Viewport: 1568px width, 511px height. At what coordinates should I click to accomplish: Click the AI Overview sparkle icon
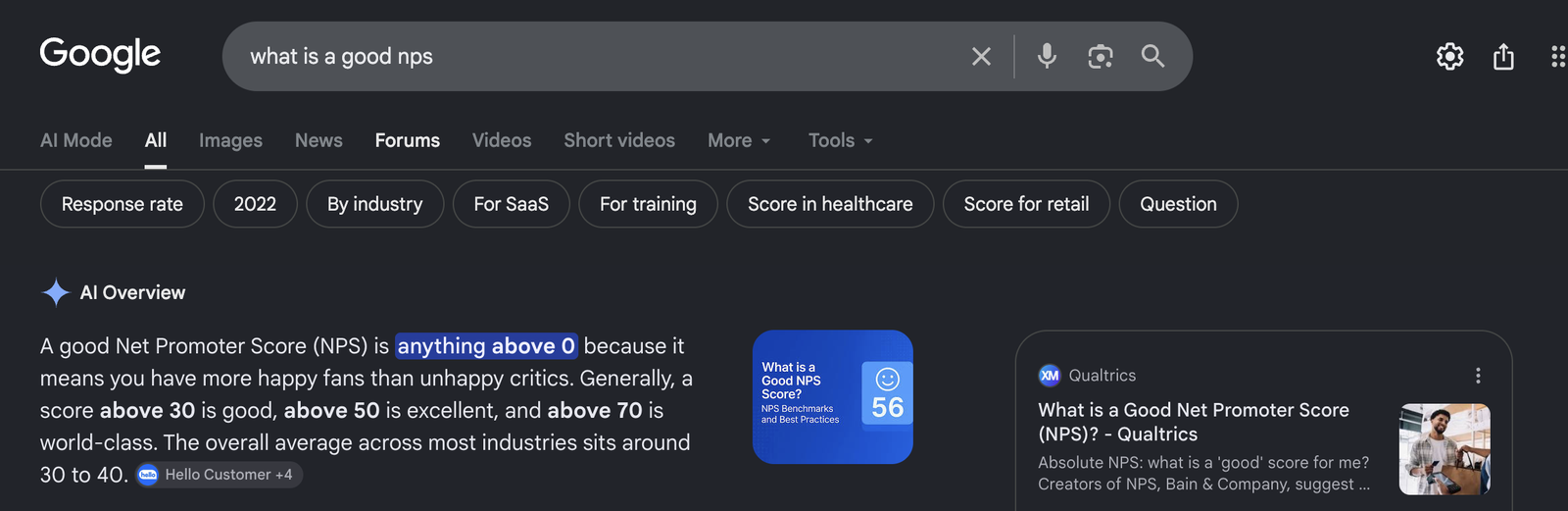56,292
